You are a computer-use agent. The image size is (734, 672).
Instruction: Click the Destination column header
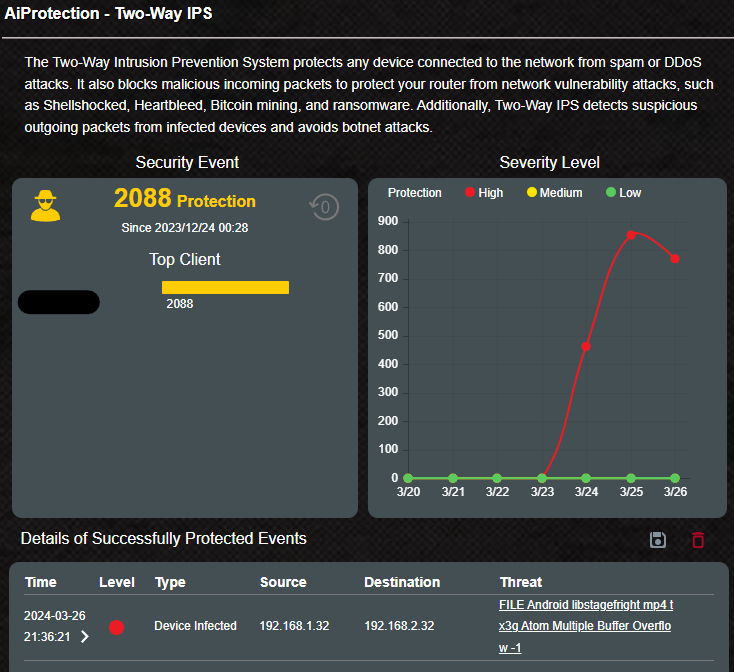[402, 582]
